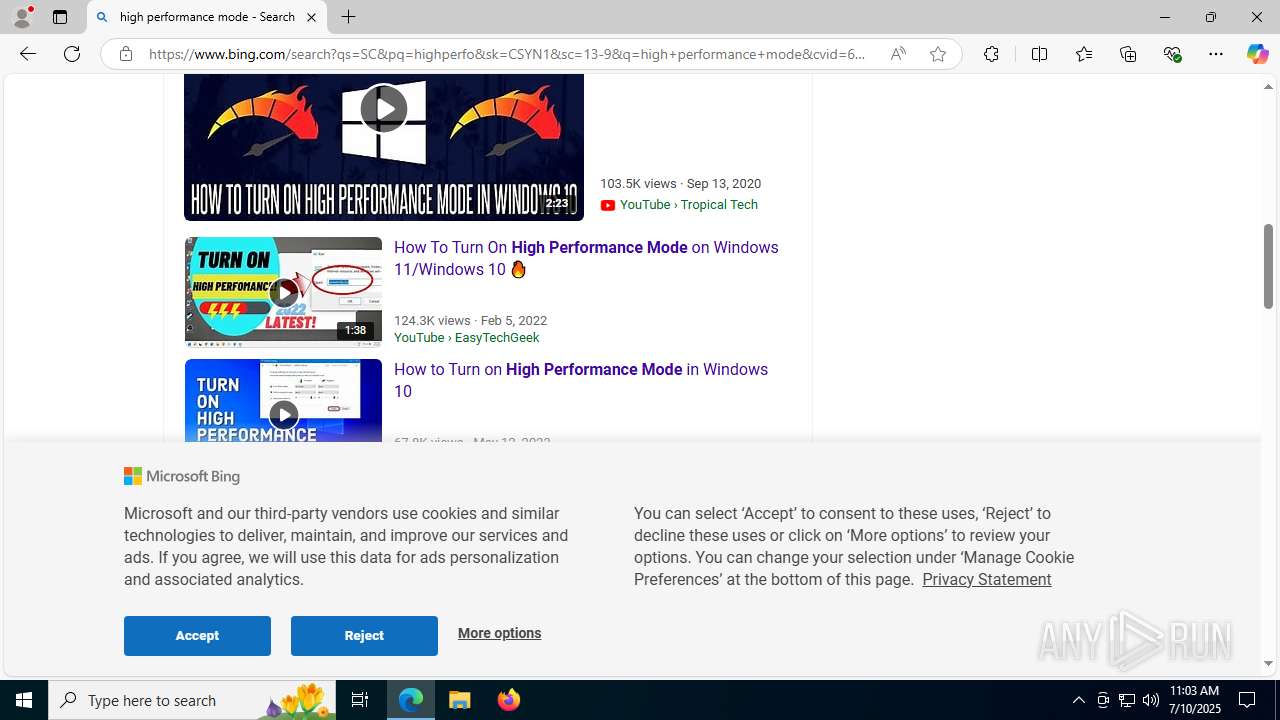Image resolution: width=1280 pixels, height=720 pixels.
Task: Open the Windows Start menu
Action: click(x=24, y=700)
